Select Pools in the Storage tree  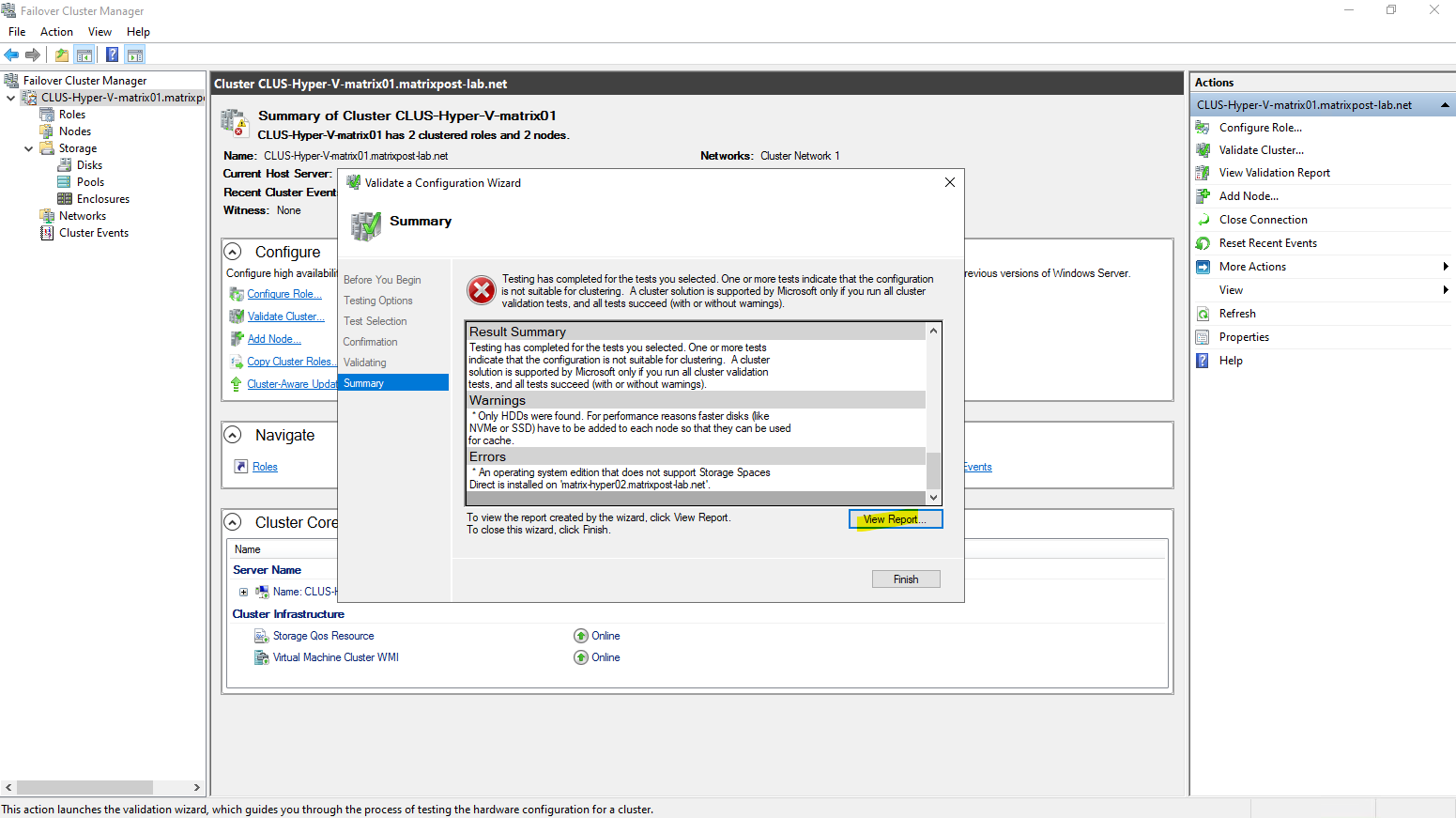90,182
